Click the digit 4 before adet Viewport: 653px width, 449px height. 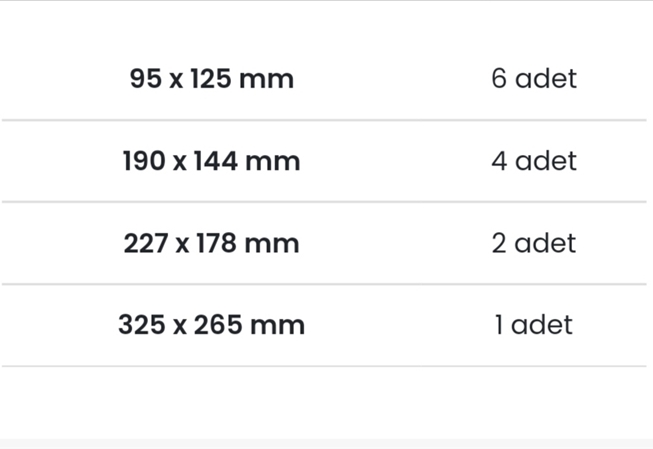499,160
